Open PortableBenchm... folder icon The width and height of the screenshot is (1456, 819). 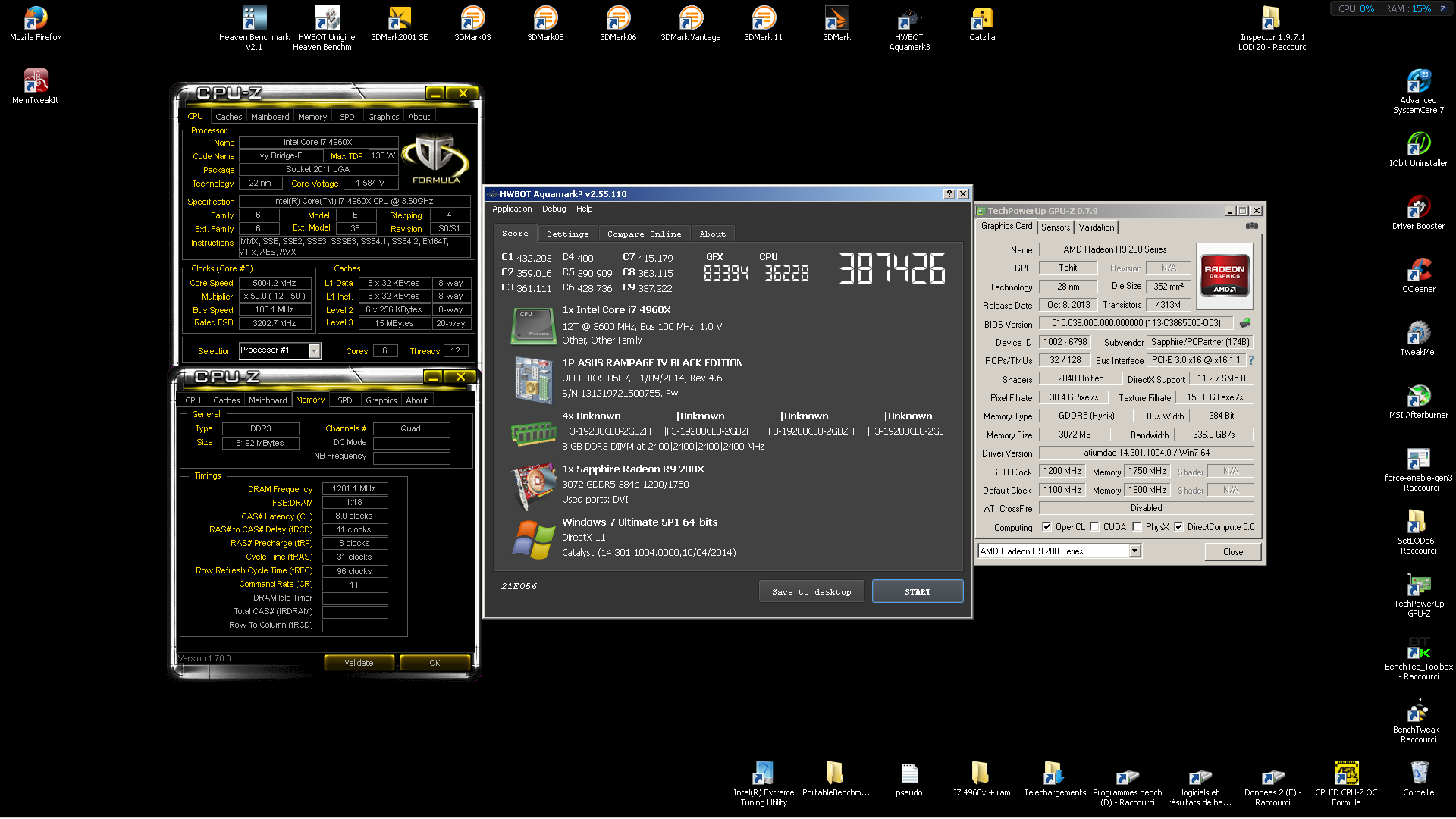[836, 779]
